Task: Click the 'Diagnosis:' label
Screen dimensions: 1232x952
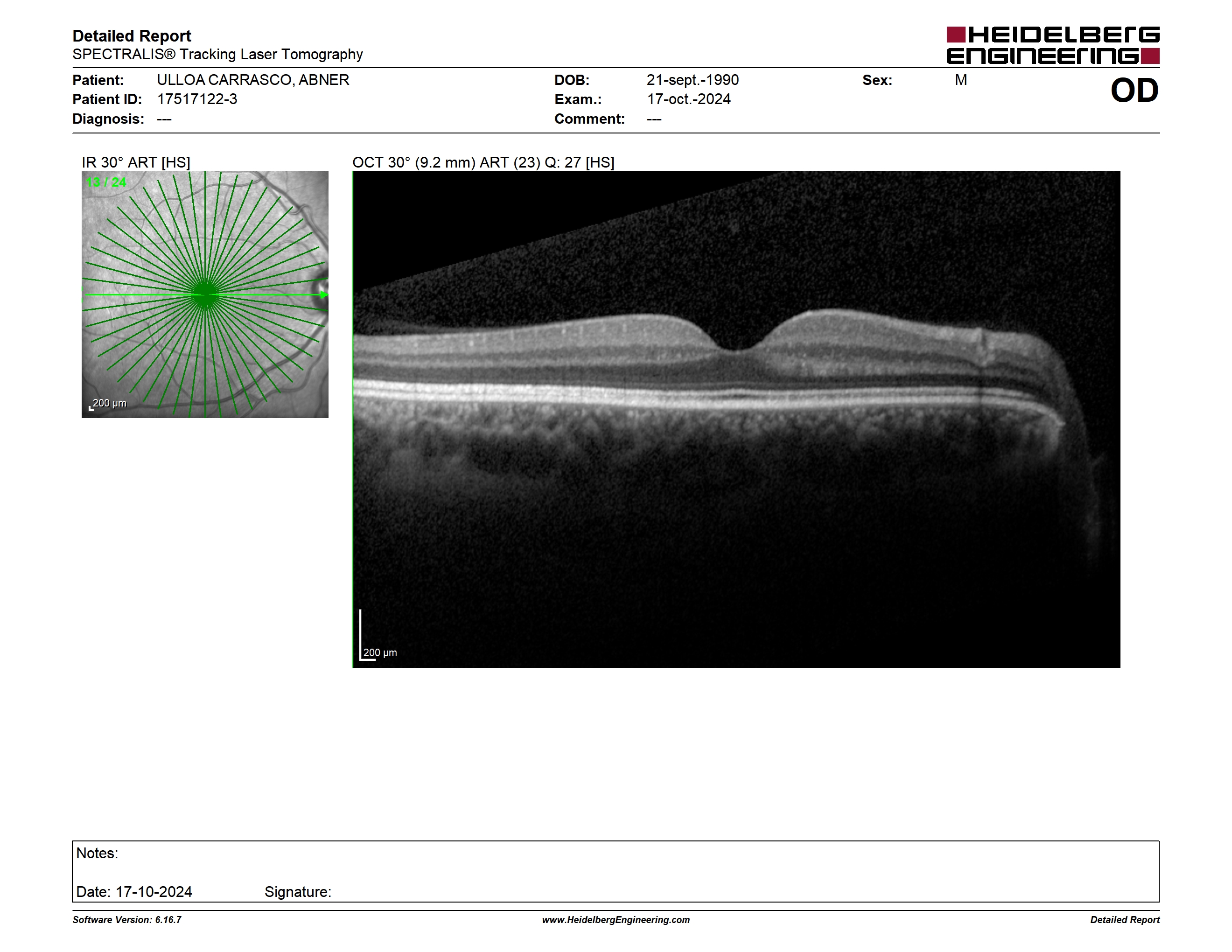Action: tap(108, 119)
